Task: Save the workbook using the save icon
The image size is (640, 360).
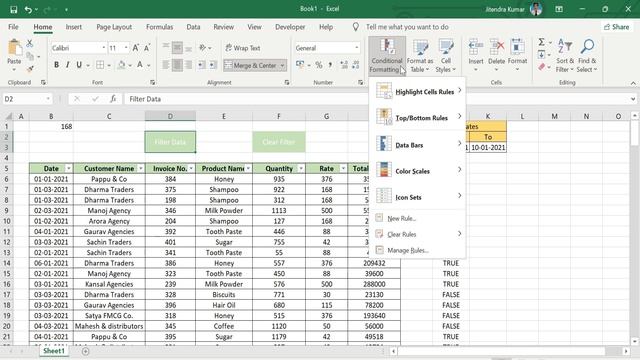Action: (x=13, y=9)
